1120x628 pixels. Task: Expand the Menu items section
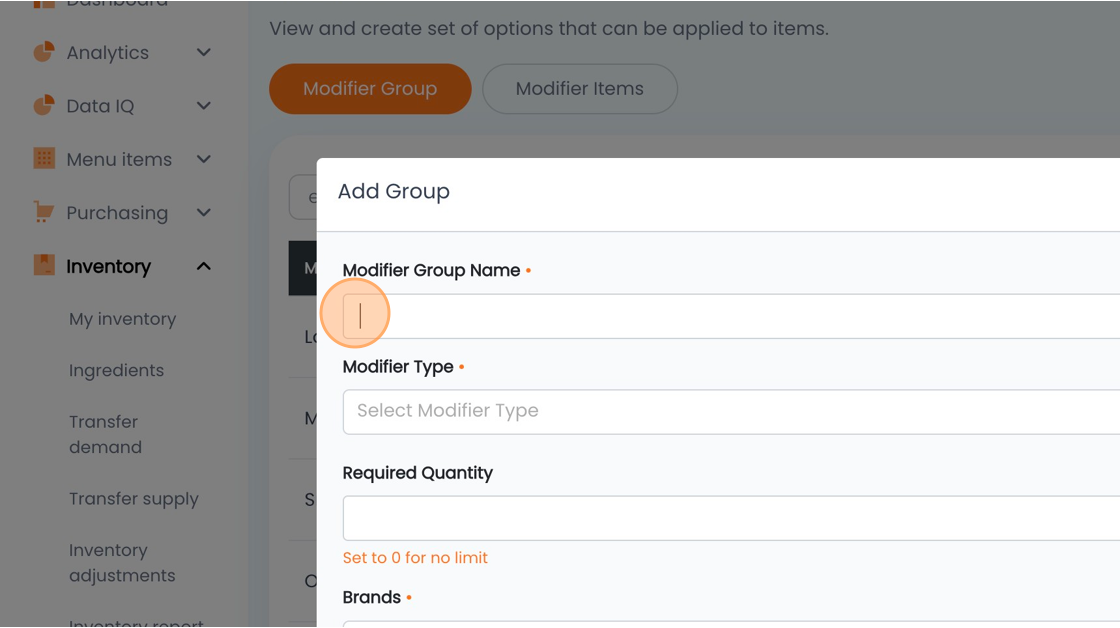click(x=203, y=159)
